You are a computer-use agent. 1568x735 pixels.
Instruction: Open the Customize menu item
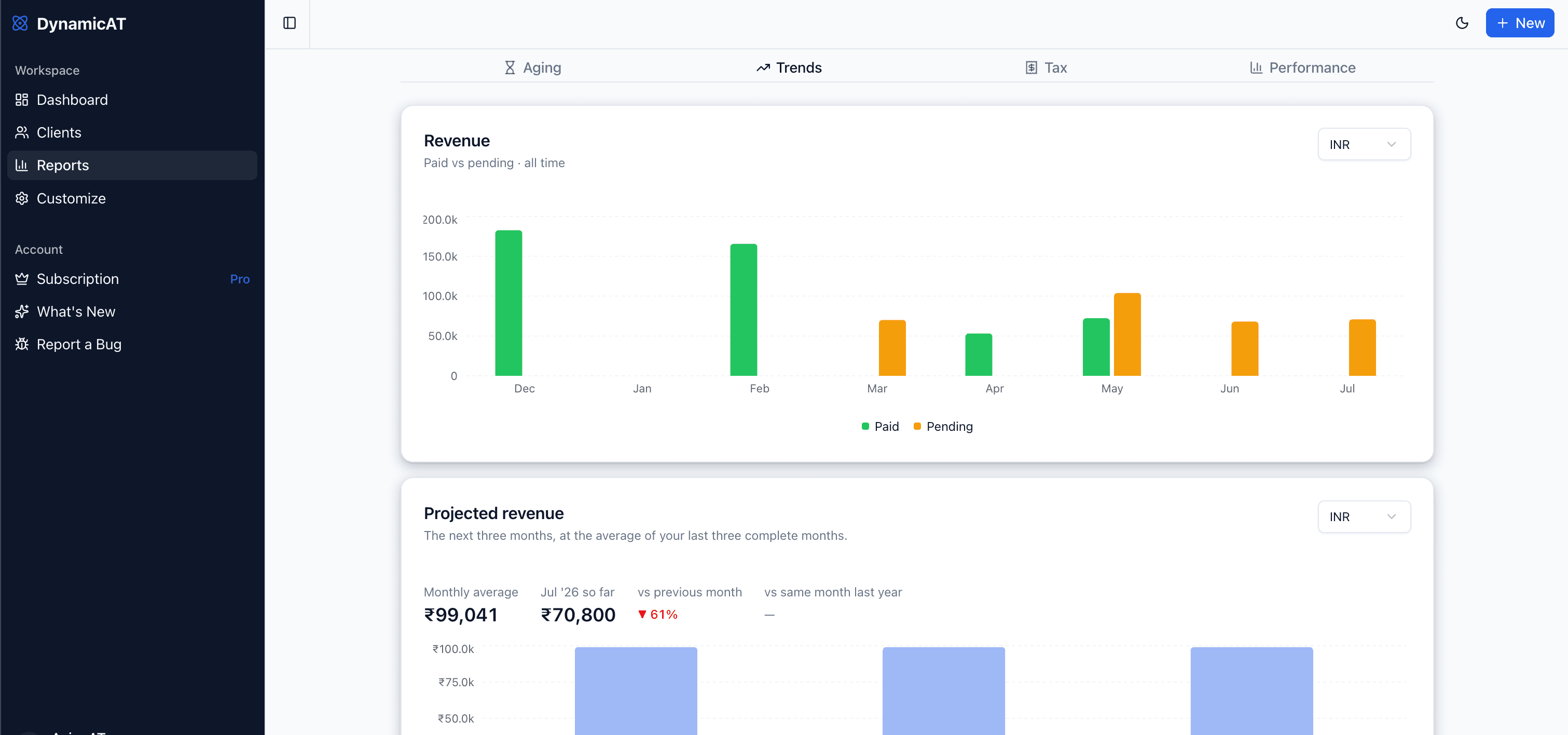click(132, 198)
